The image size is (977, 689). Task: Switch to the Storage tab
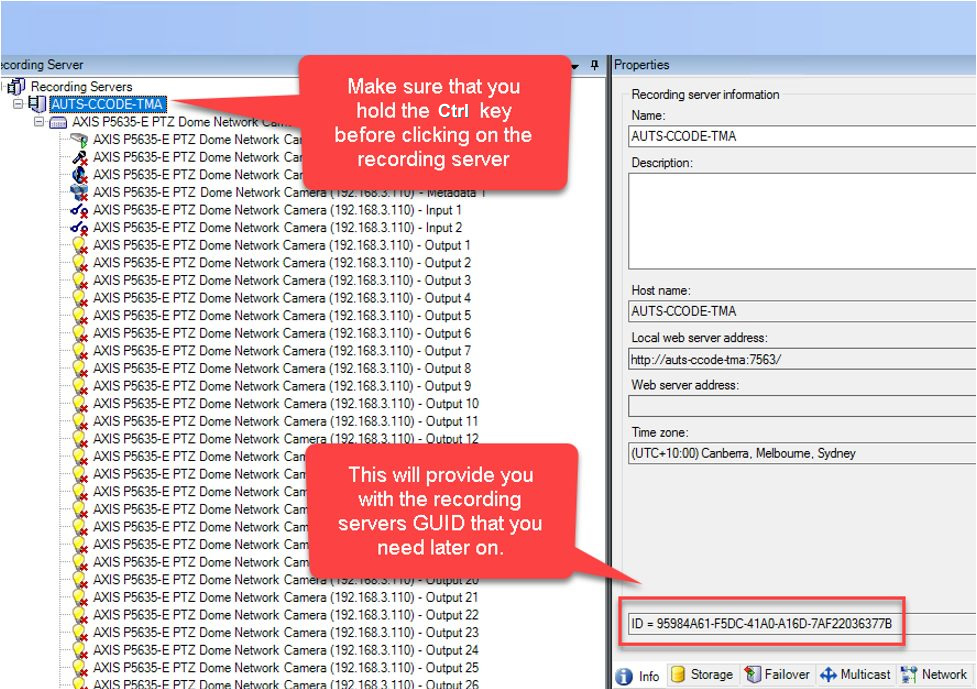point(702,675)
